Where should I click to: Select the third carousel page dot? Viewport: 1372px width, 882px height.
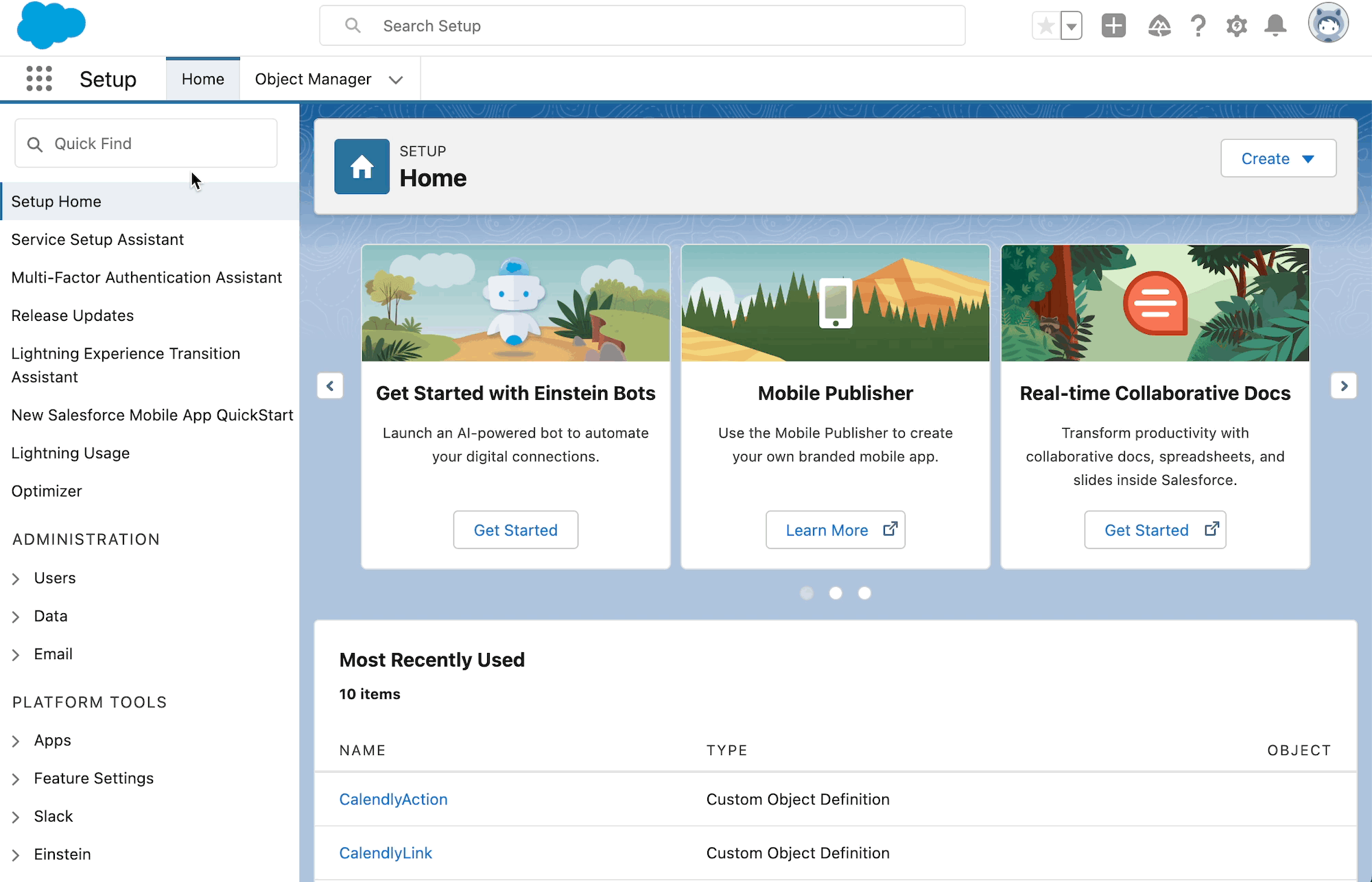(x=864, y=593)
